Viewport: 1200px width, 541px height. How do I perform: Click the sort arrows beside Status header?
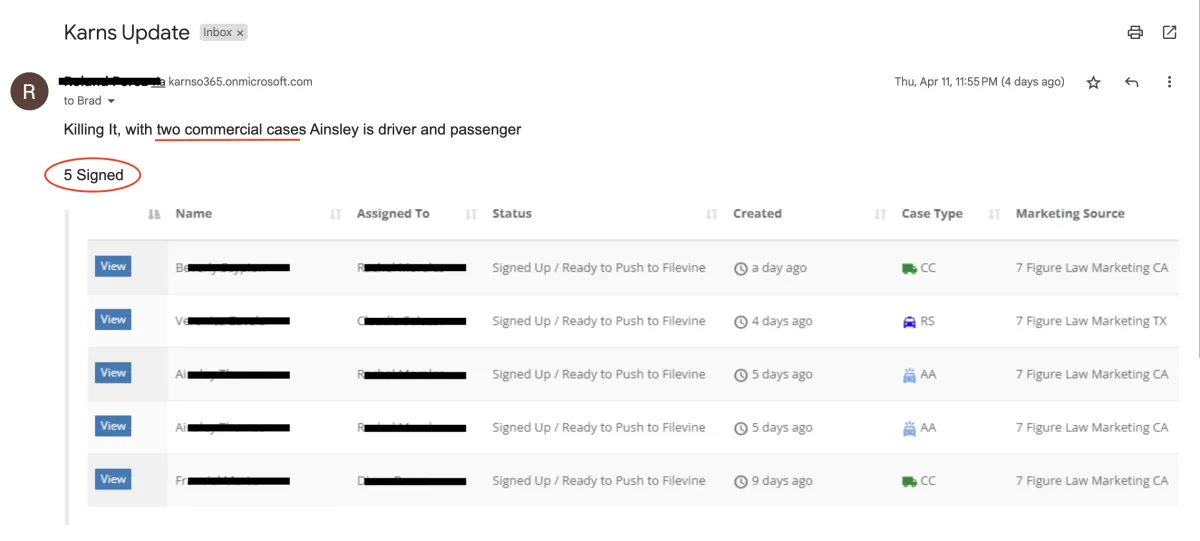tap(711, 214)
